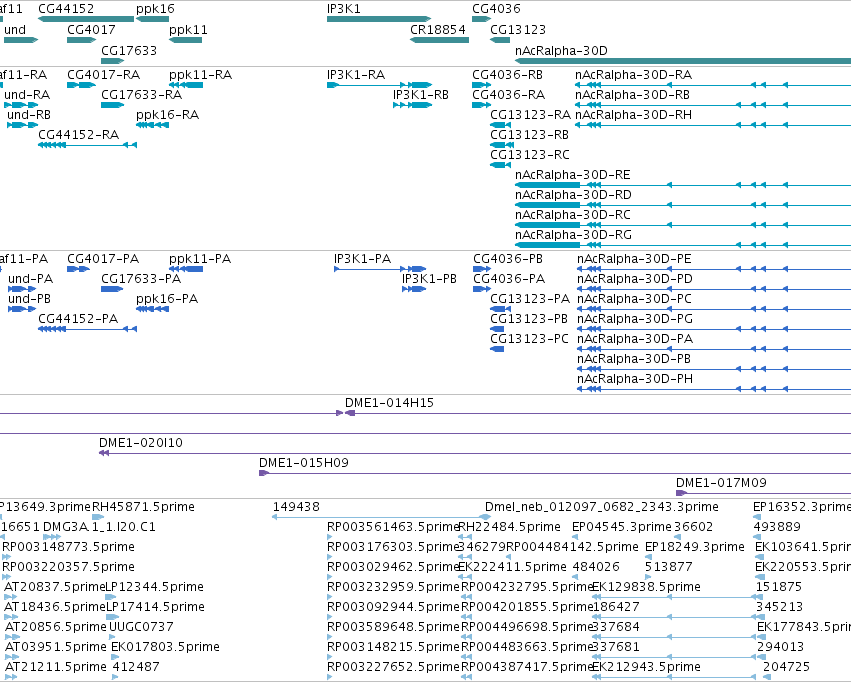The image size is (851, 682).
Task: Click the und-PA protein label
Action: [30, 279]
